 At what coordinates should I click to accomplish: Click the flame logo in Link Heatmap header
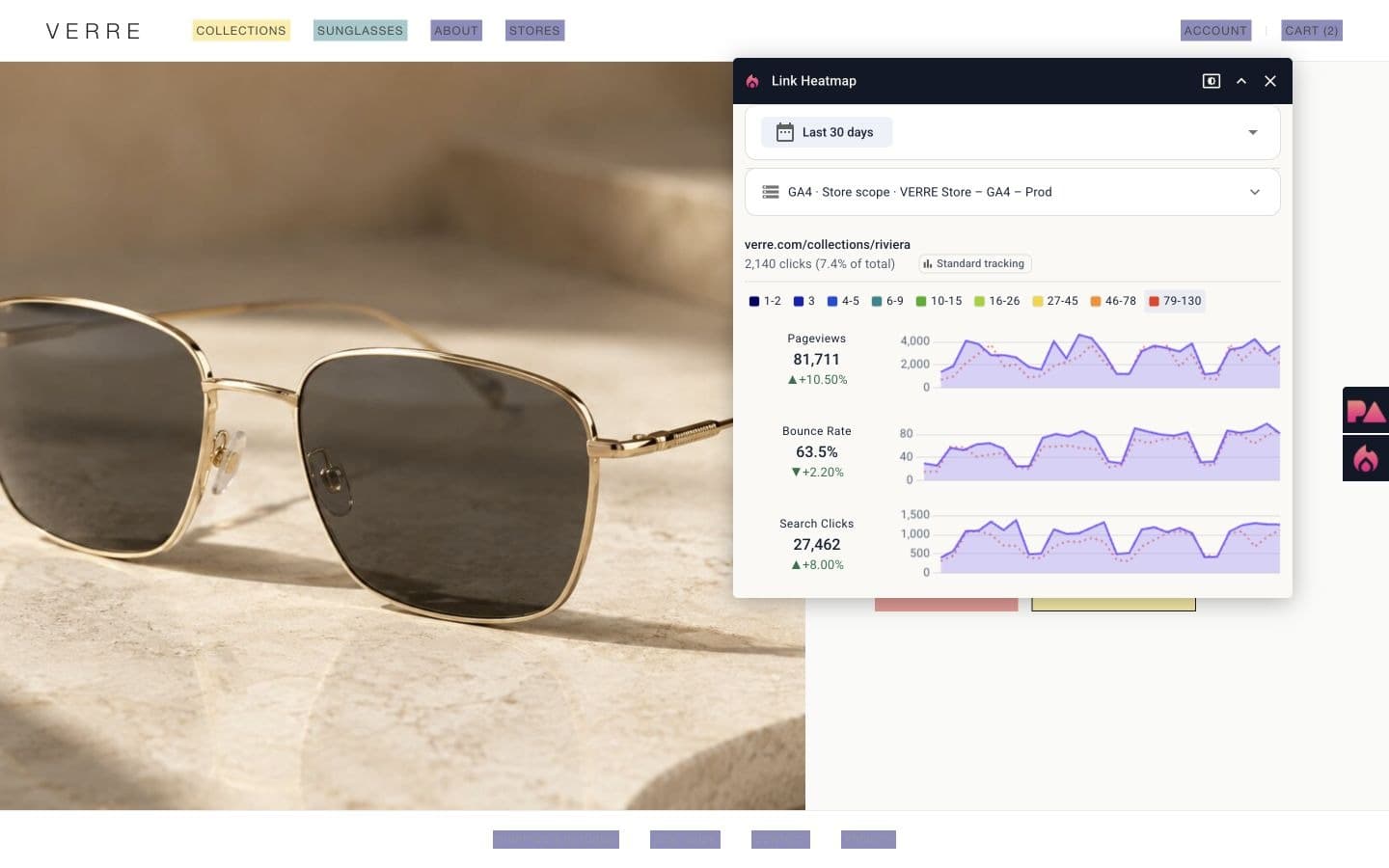pos(752,81)
